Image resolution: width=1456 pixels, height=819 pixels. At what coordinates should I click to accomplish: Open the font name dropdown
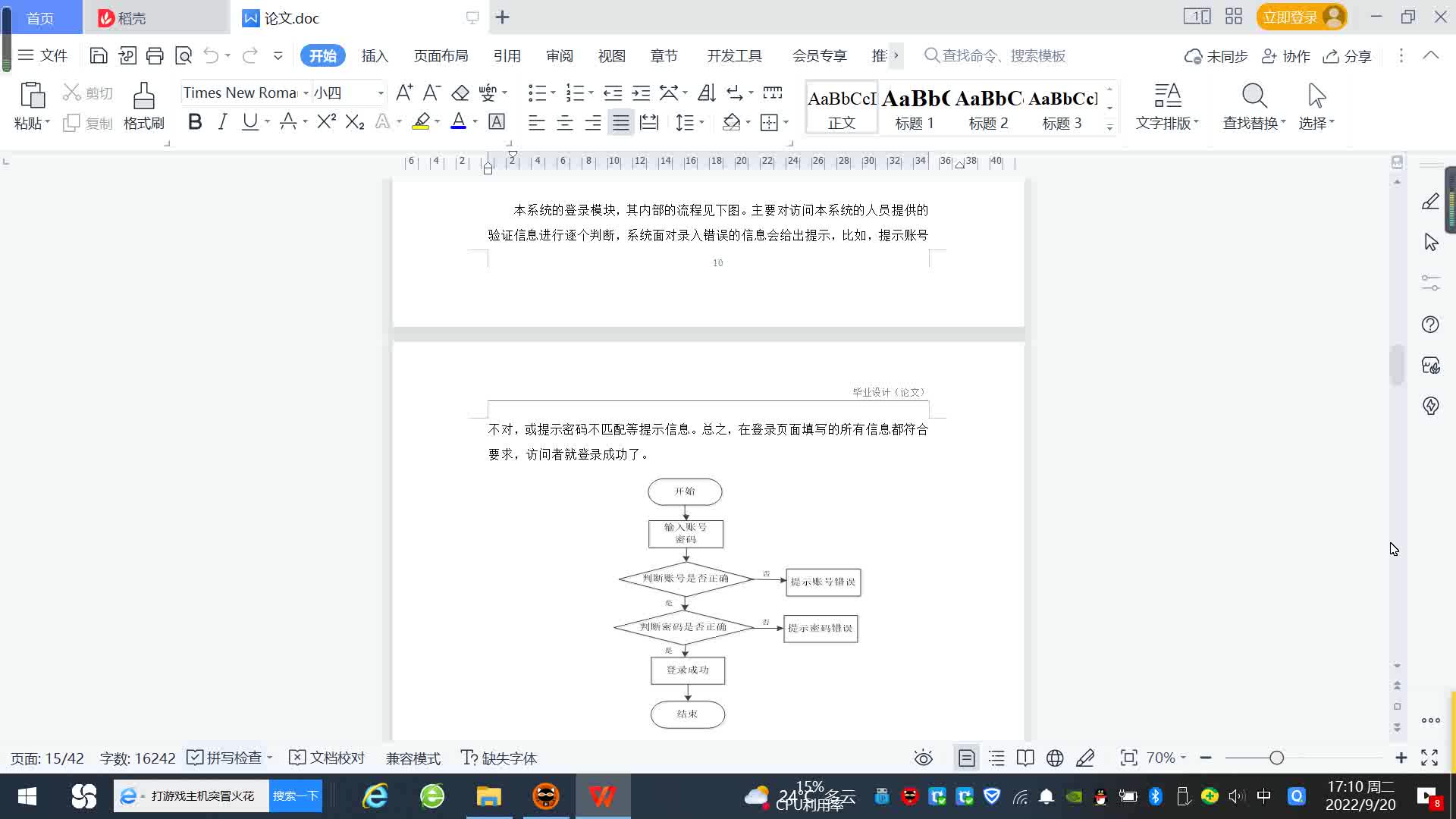point(306,93)
